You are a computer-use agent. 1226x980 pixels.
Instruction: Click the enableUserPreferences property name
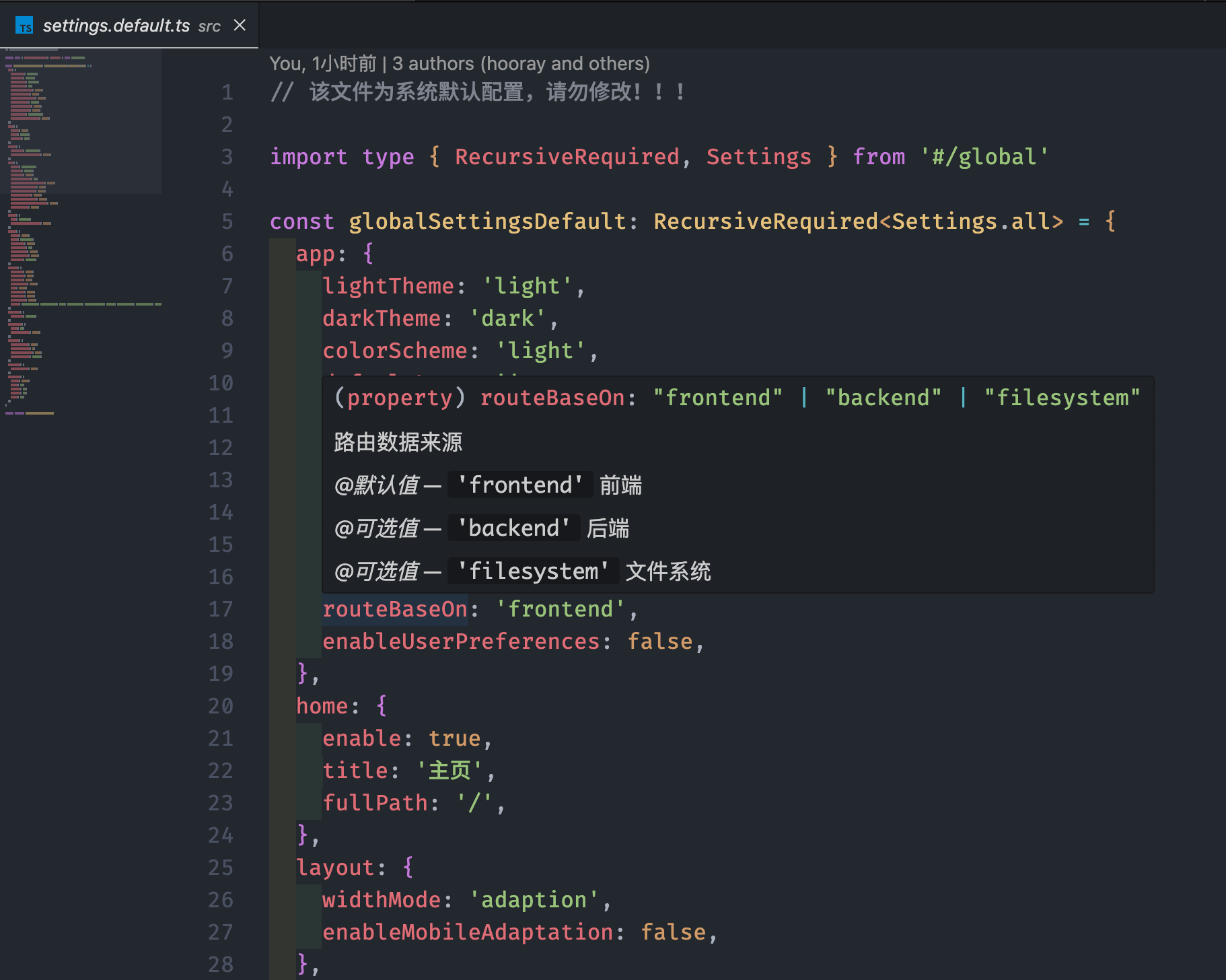coord(461,641)
